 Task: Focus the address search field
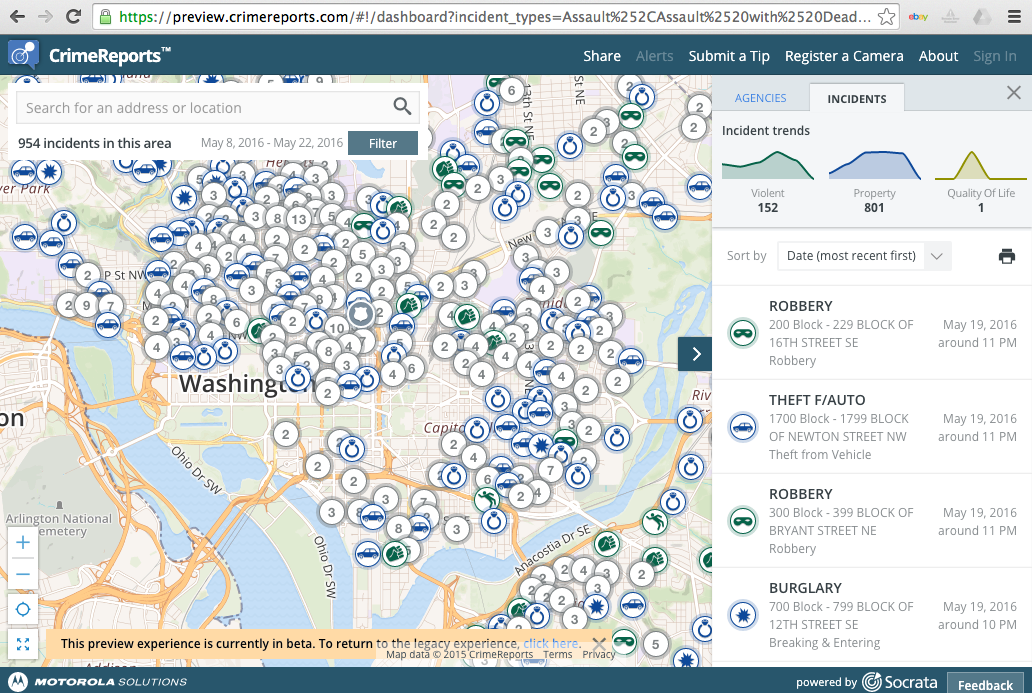pyautogui.click(x=218, y=107)
